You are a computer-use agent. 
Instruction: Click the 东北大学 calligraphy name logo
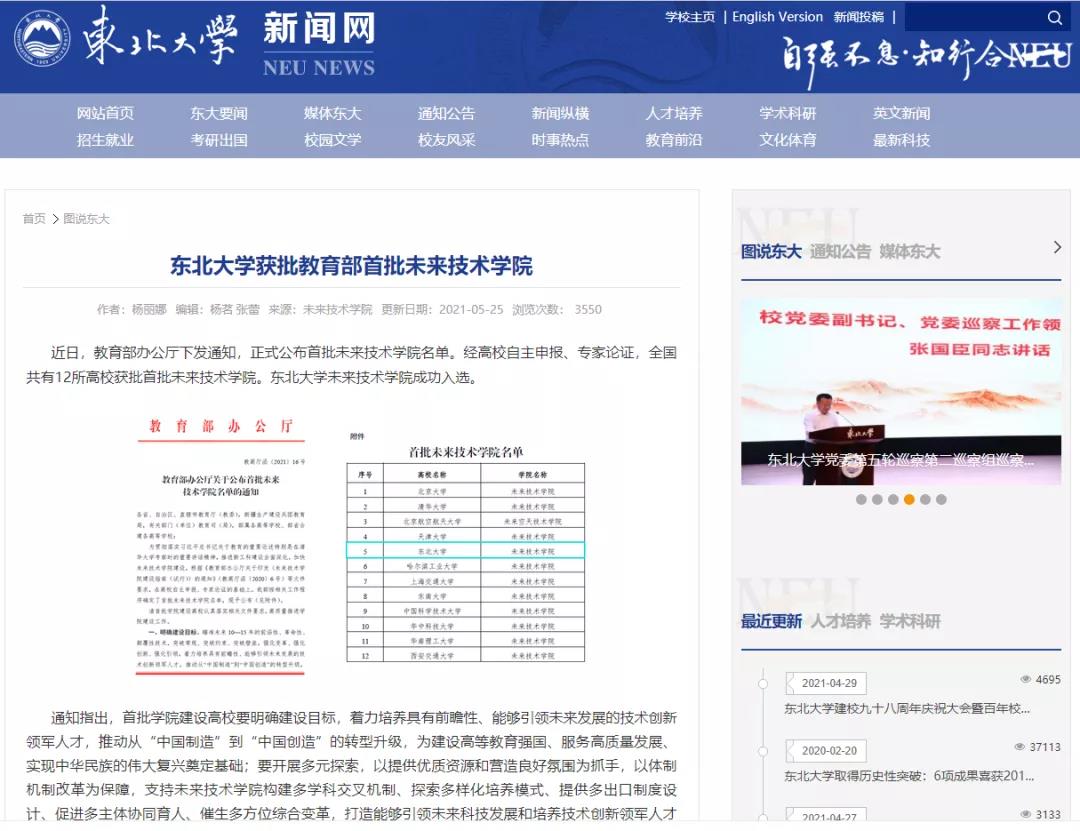[160, 37]
